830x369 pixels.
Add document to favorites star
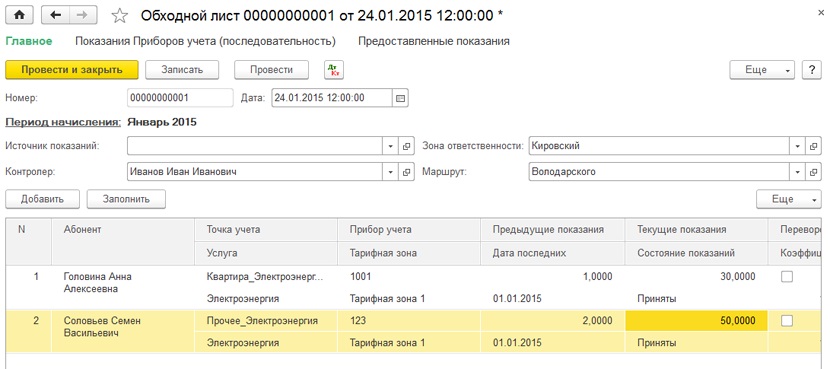pyautogui.click(x=120, y=16)
